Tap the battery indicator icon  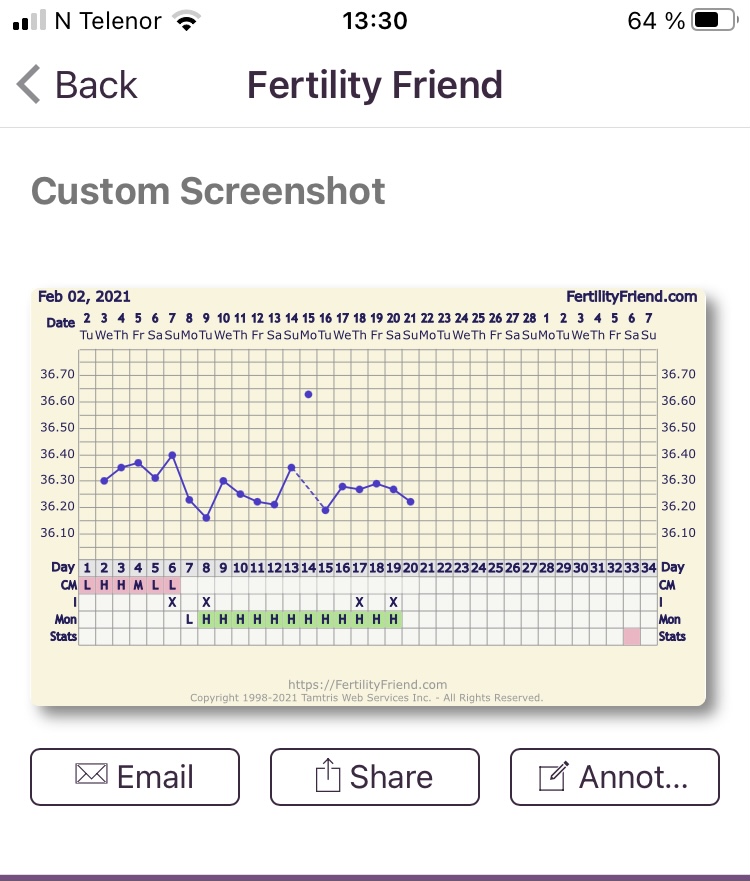coord(714,20)
